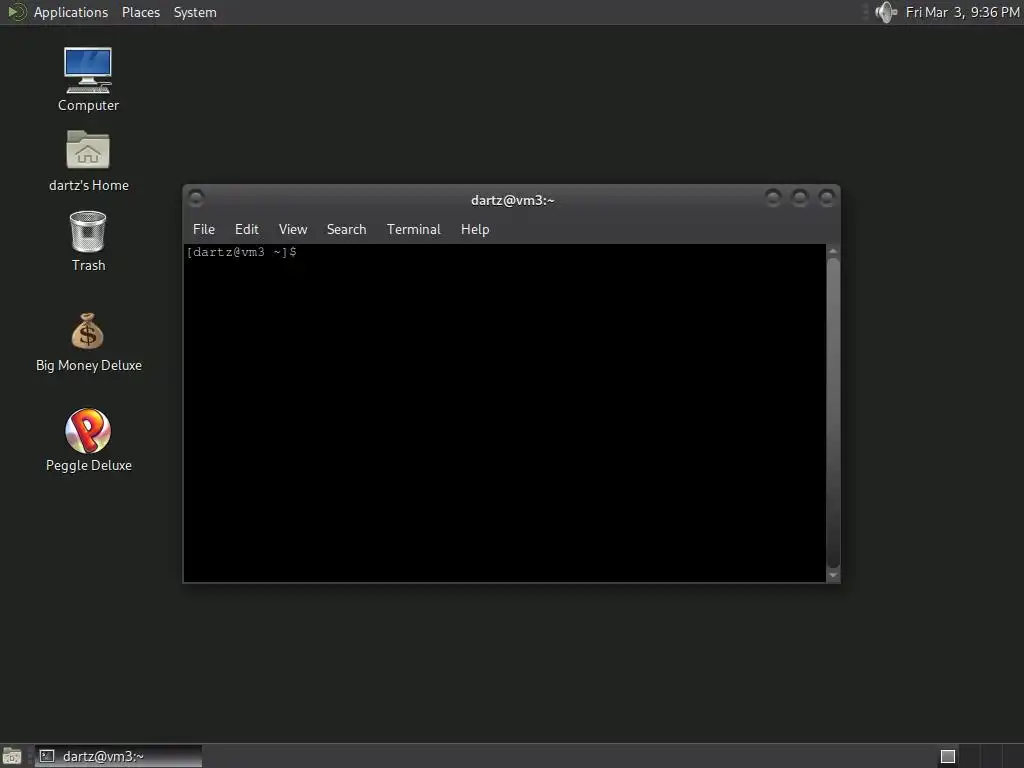Open the terminal View menu

(x=293, y=229)
